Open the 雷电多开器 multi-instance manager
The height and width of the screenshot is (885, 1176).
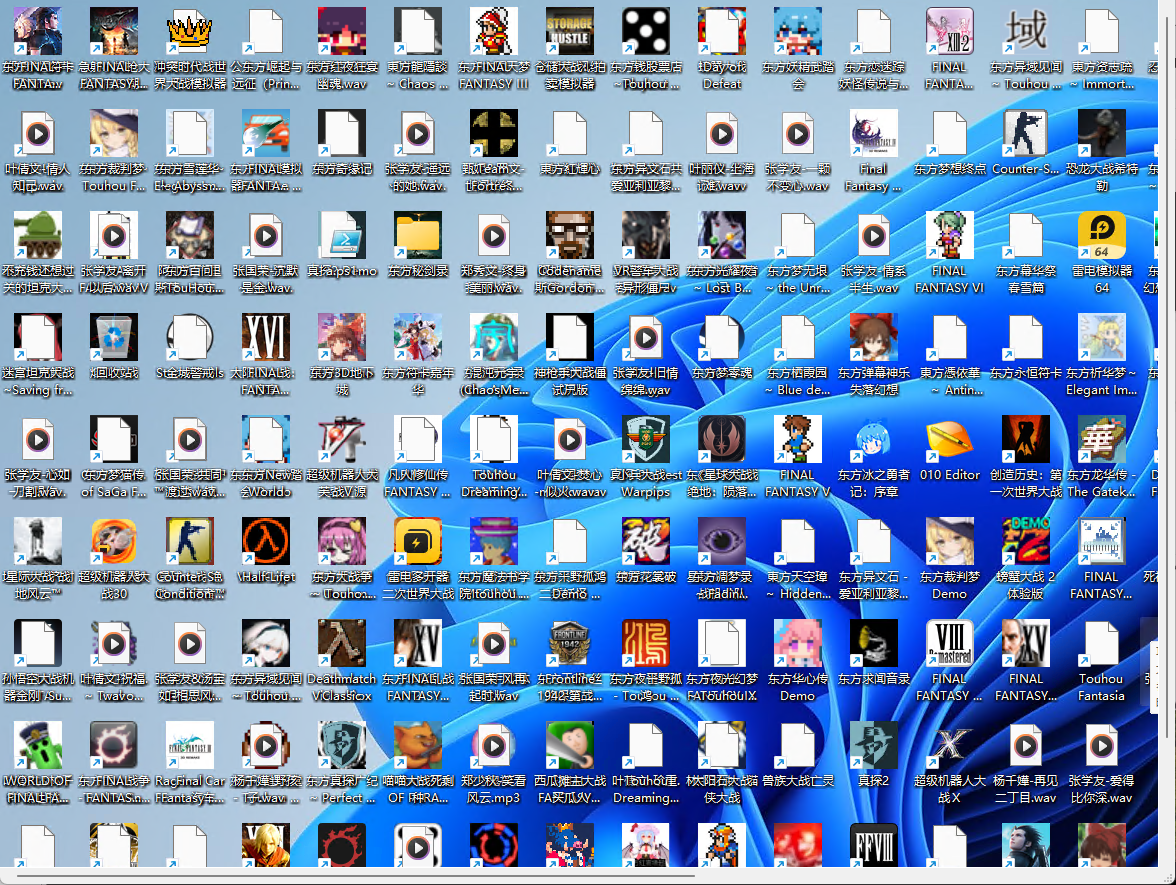pyautogui.click(x=418, y=542)
